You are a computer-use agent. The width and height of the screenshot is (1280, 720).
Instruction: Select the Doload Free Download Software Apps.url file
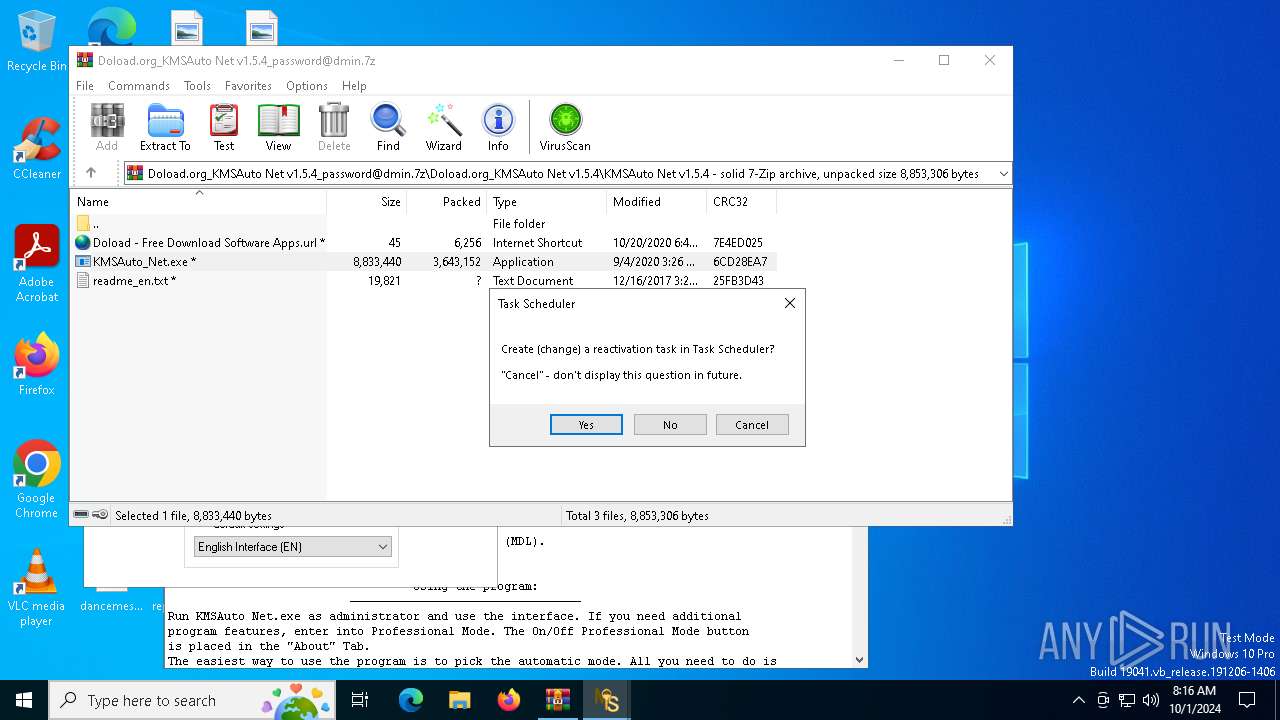tap(424, 243)
